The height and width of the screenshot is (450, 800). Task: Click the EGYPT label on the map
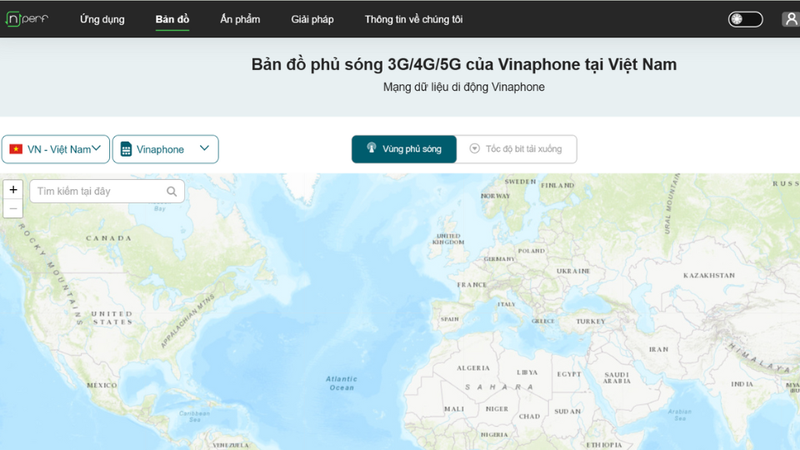pyautogui.click(x=569, y=374)
